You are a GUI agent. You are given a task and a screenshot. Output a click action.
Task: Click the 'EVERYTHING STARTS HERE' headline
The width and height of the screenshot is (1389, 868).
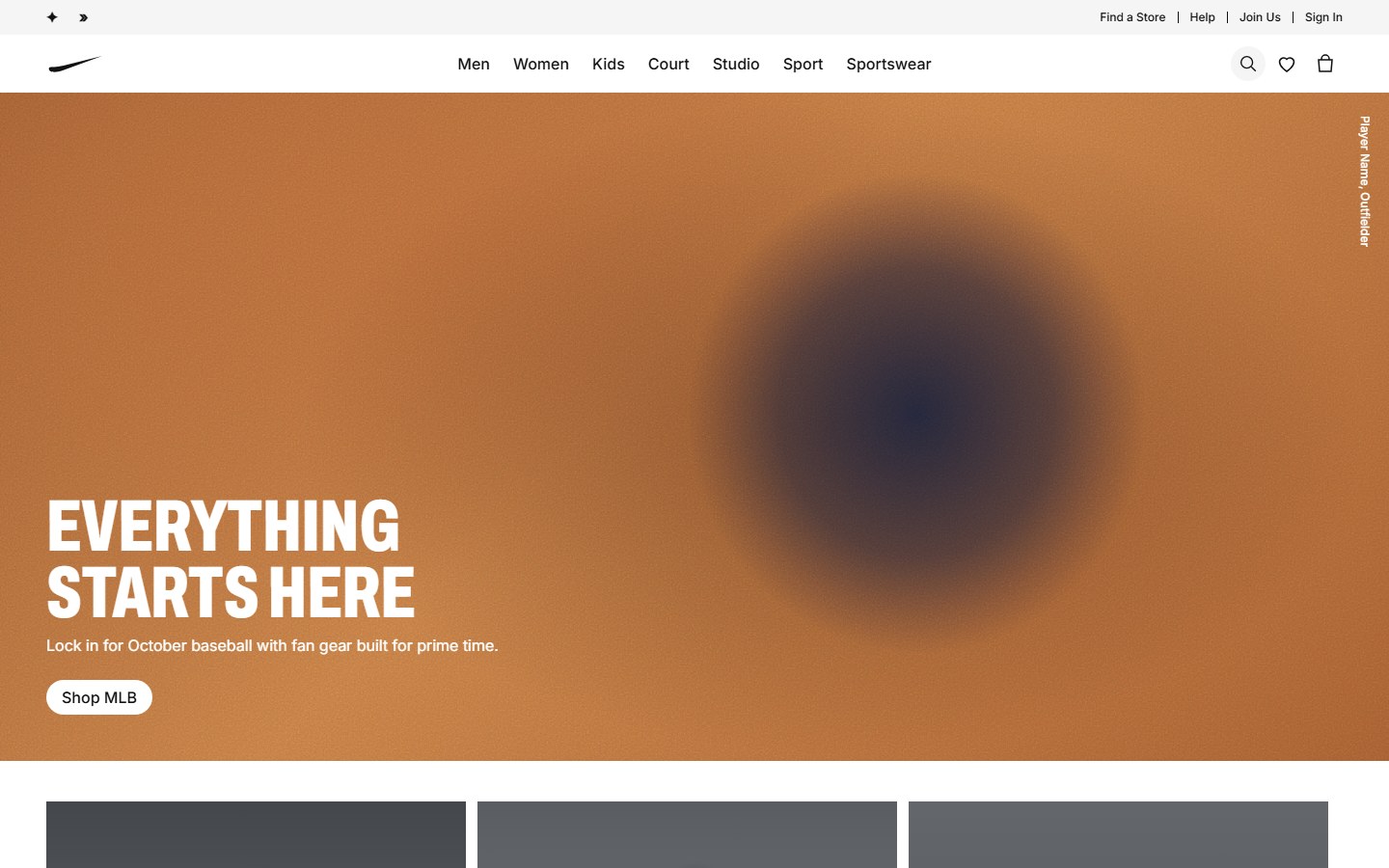tap(231, 558)
